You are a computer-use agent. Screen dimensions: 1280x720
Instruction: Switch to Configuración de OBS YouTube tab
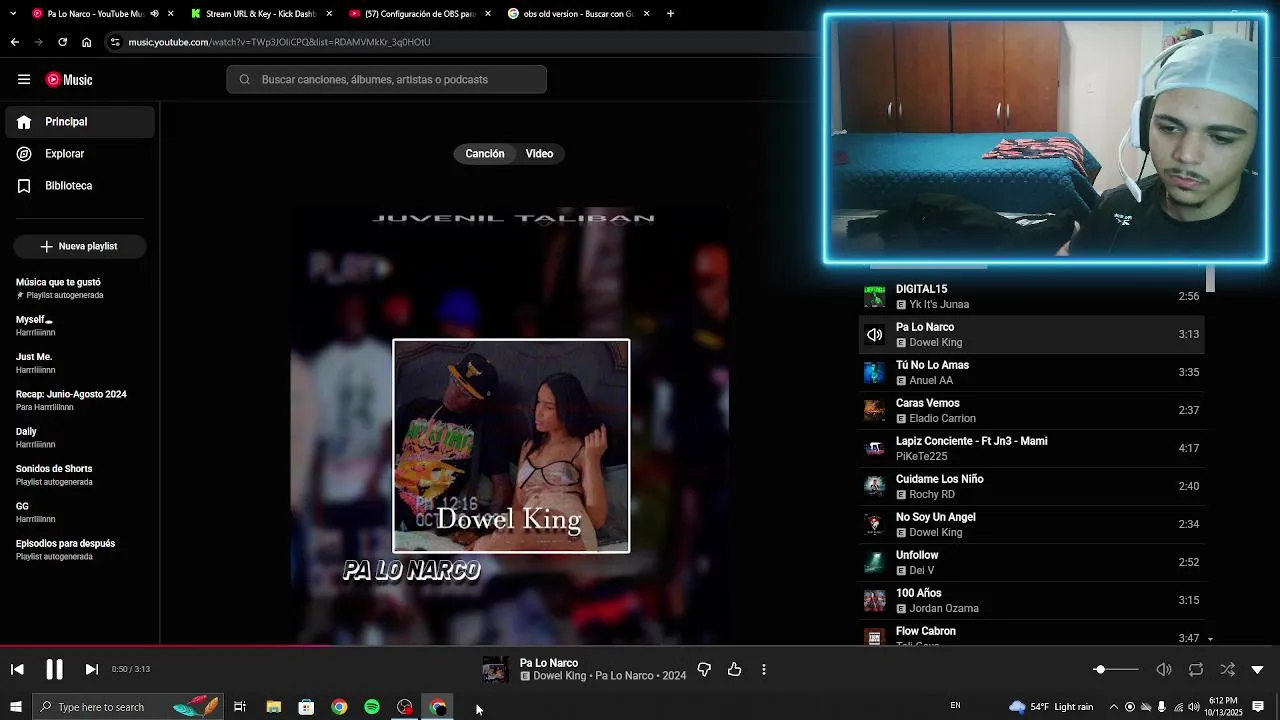tap(420, 14)
